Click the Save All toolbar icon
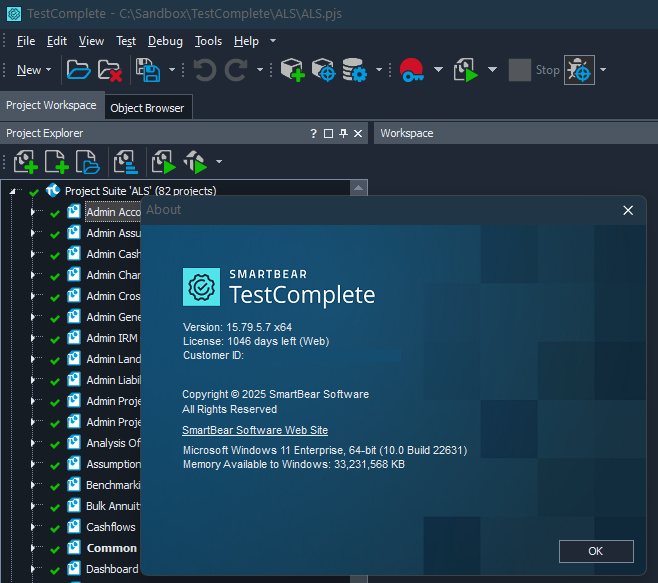 pos(148,70)
